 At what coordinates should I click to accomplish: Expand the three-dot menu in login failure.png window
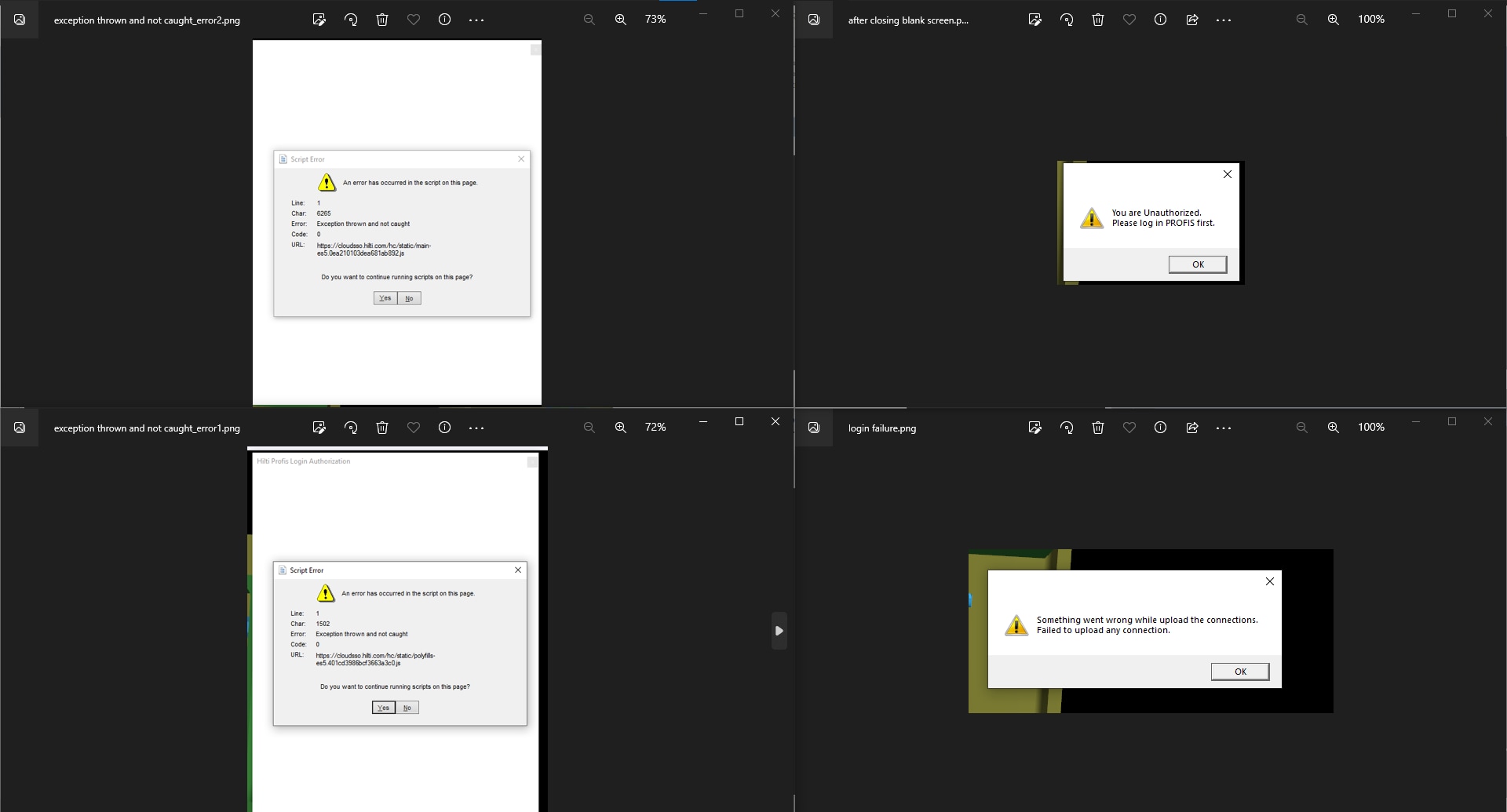(1223, 428)
